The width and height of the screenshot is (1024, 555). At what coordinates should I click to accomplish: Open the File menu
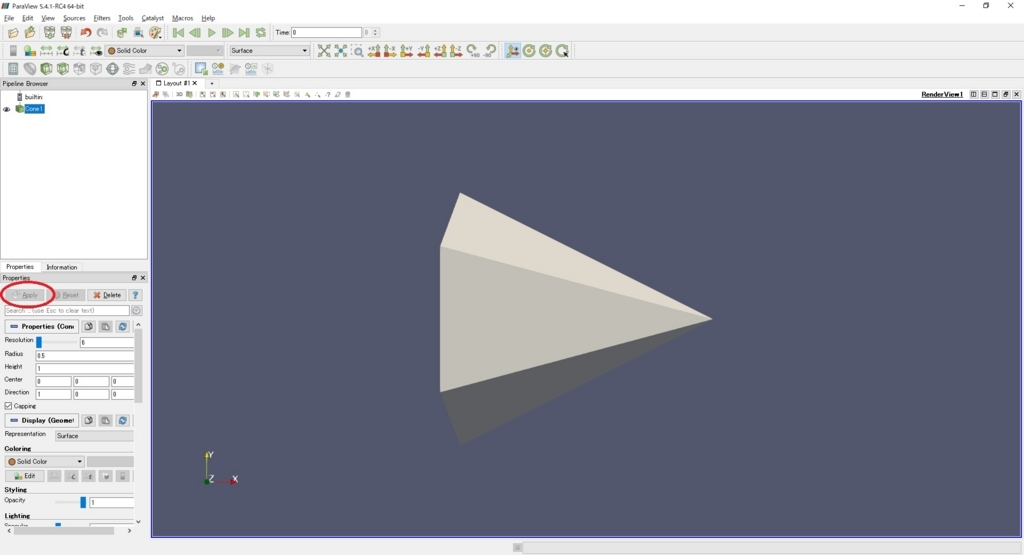9,18
